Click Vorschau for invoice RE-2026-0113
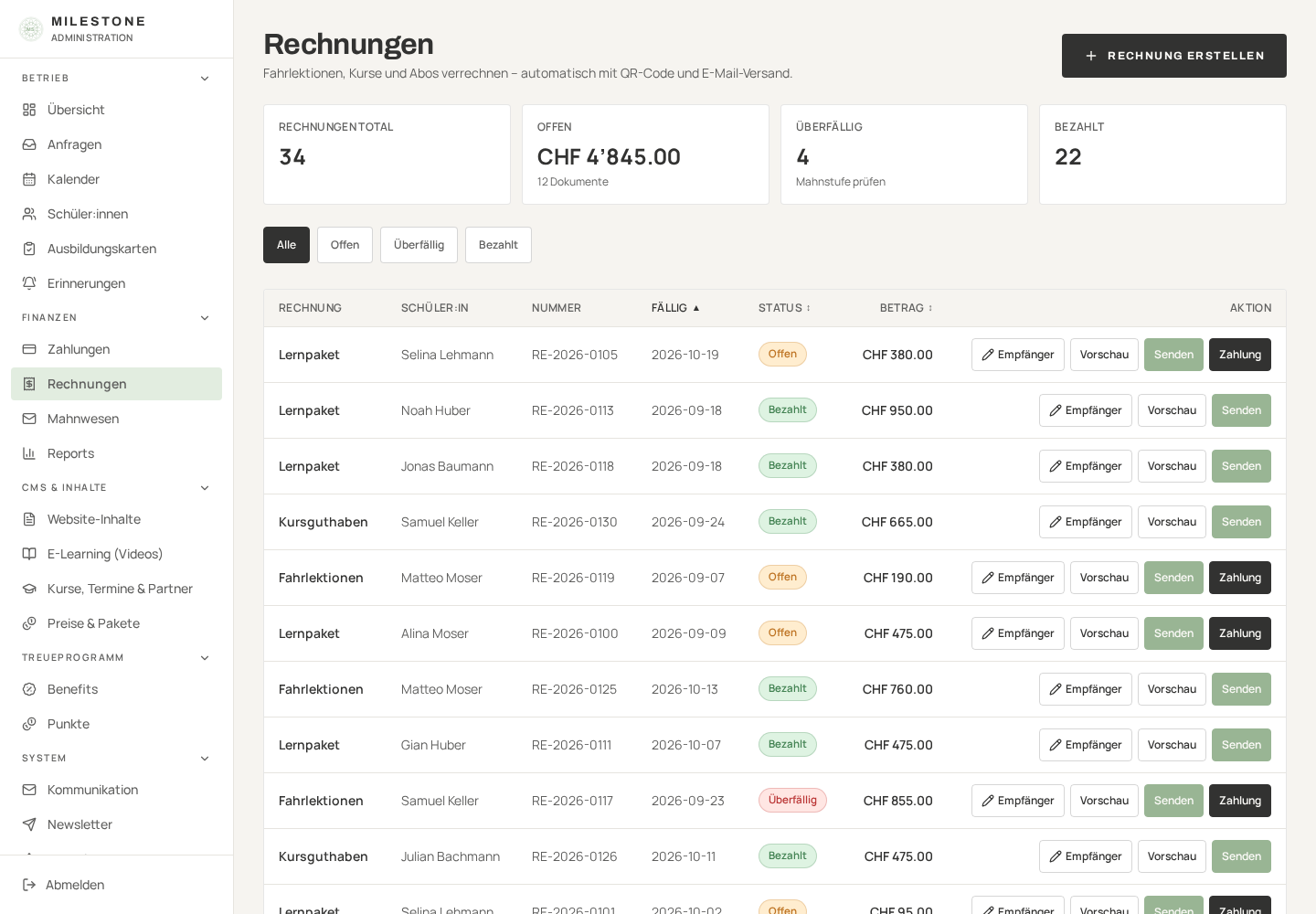1316x914 pixels. tap(1172, 410)
